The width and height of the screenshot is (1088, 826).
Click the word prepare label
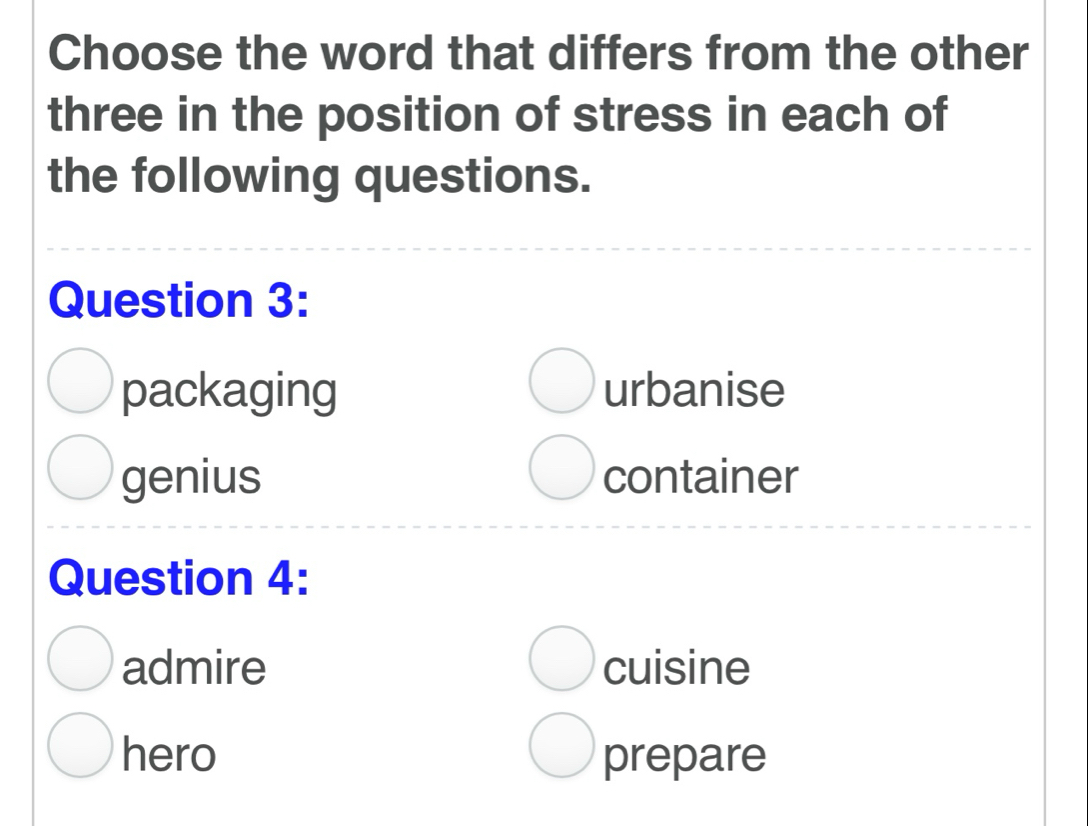coord(685,757)
